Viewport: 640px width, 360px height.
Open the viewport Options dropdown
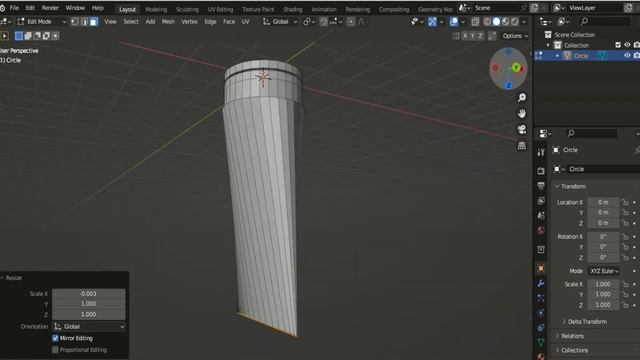pyautogui.click(x=515, y=36)
